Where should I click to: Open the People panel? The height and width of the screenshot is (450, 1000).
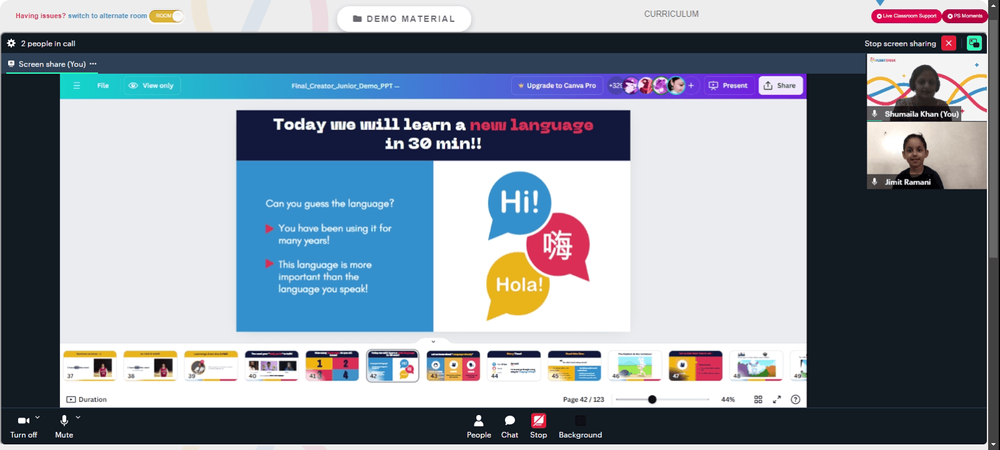[x=478, y=426]
